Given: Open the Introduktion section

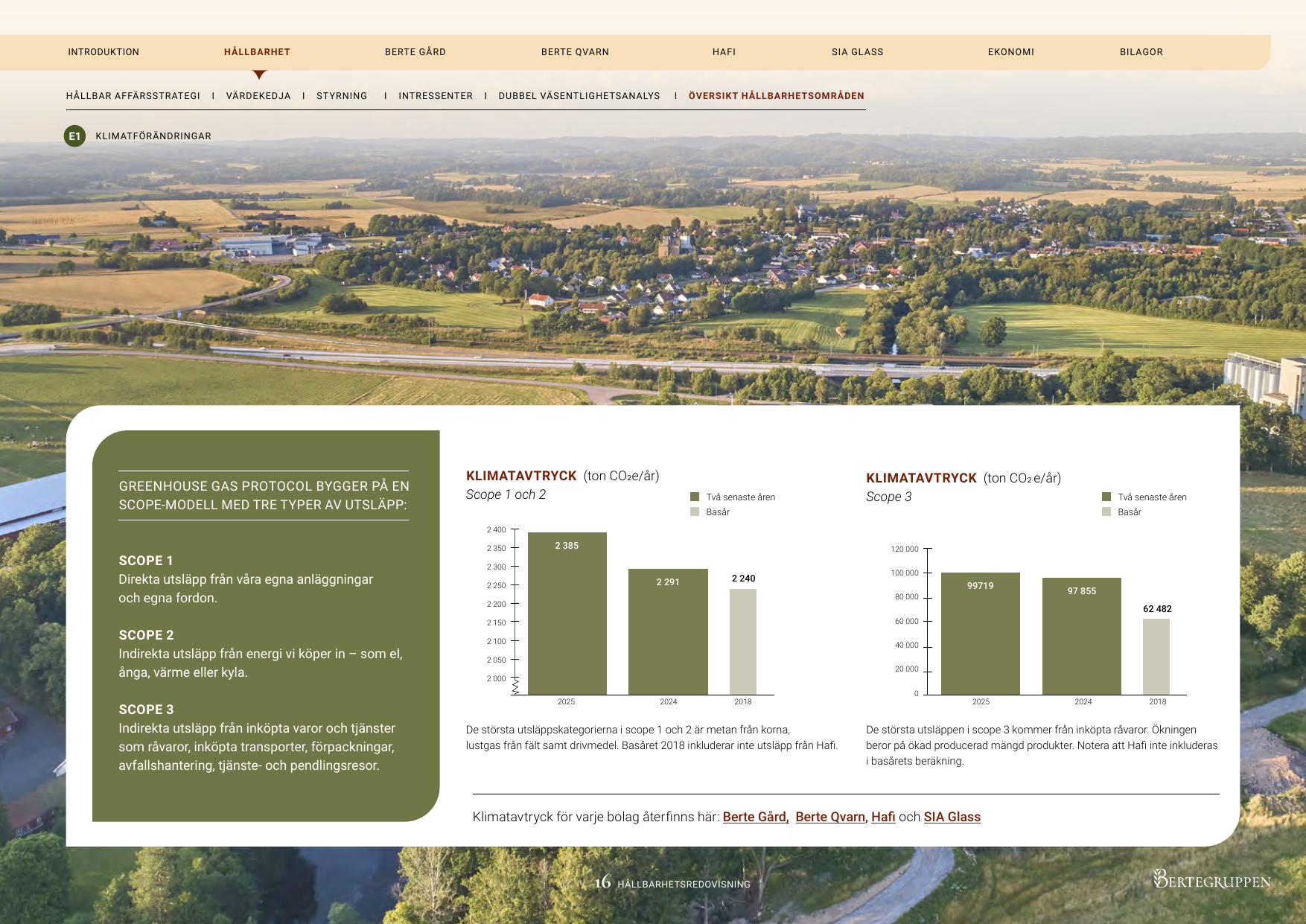Looking at the screenshot, I should [103, 52].
